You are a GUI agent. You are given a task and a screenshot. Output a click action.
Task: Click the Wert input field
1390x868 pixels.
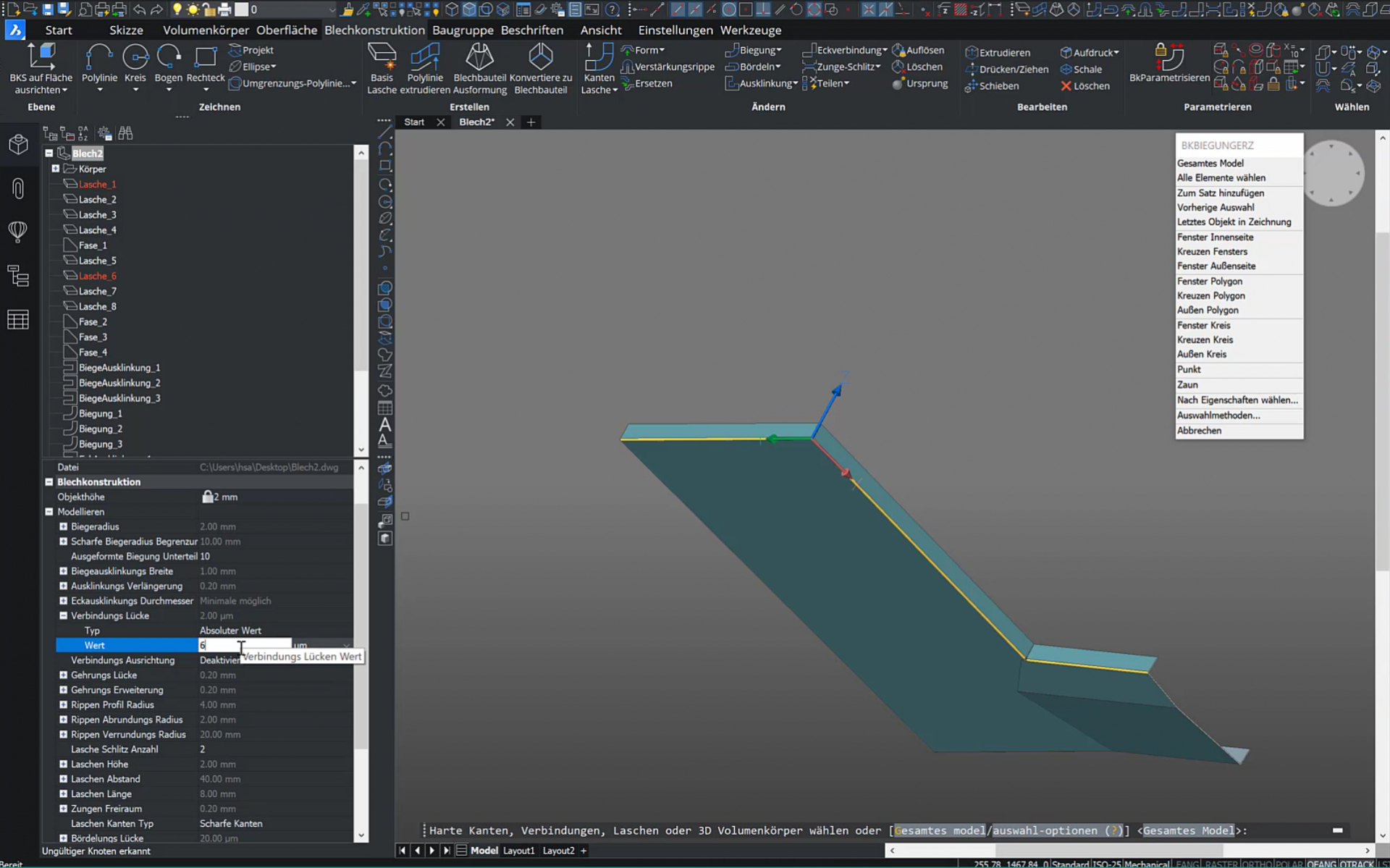tap(245, 645)
